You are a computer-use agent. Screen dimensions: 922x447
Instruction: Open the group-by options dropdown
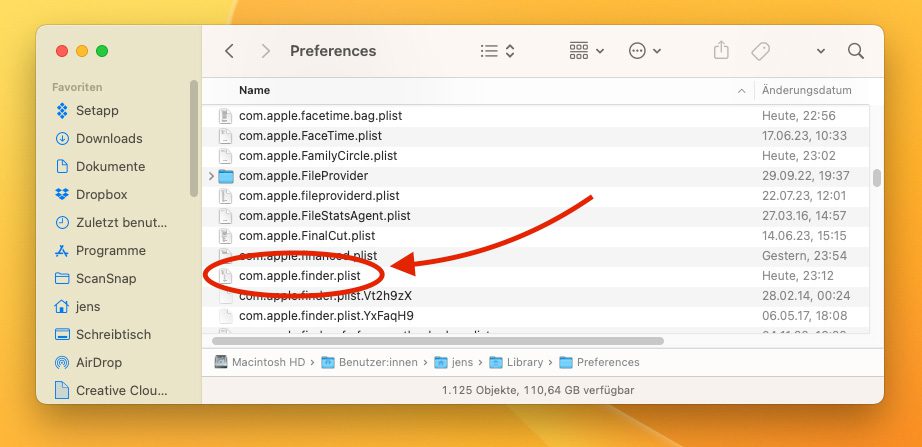pyautogui.click(x=586, y=51)
